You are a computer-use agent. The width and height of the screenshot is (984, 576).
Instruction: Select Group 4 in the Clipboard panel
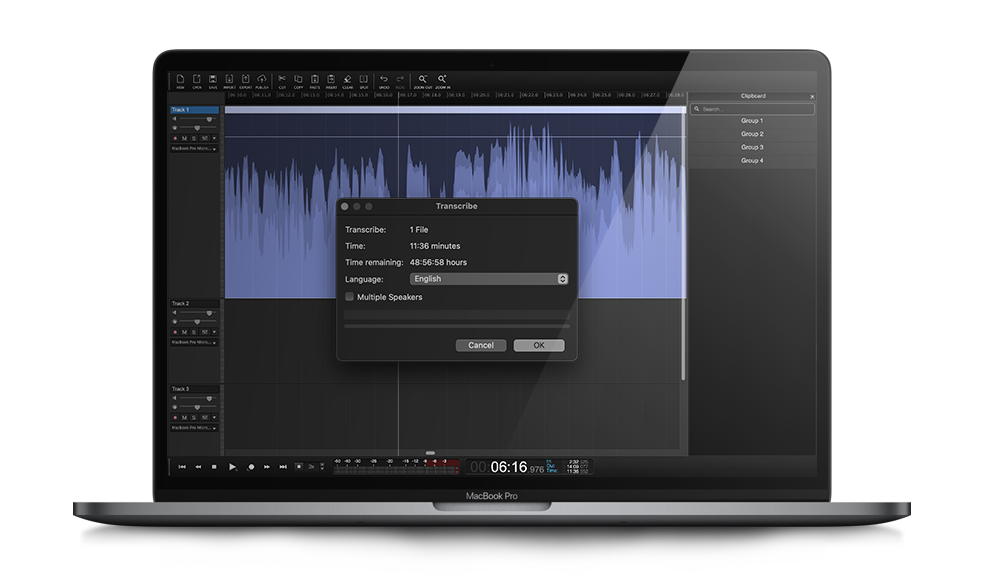(751, 160)
